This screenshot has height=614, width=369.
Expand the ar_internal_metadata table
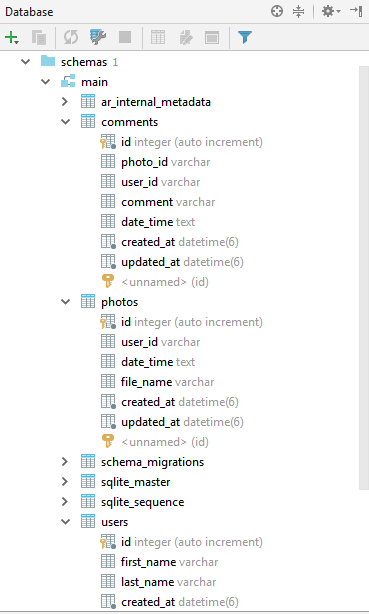(x=65, y=102)
